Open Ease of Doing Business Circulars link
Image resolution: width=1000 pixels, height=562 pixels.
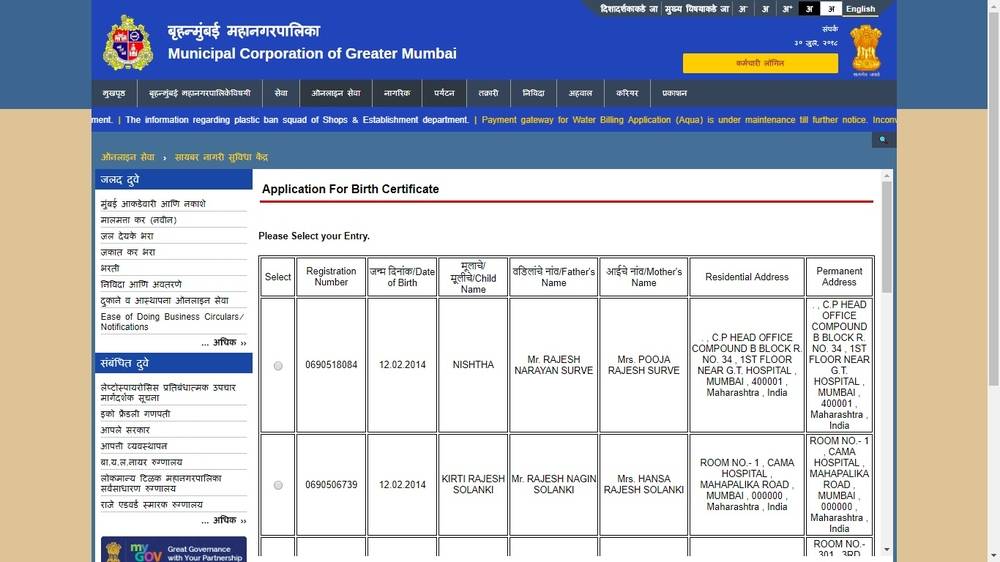[x=172, y=322]
